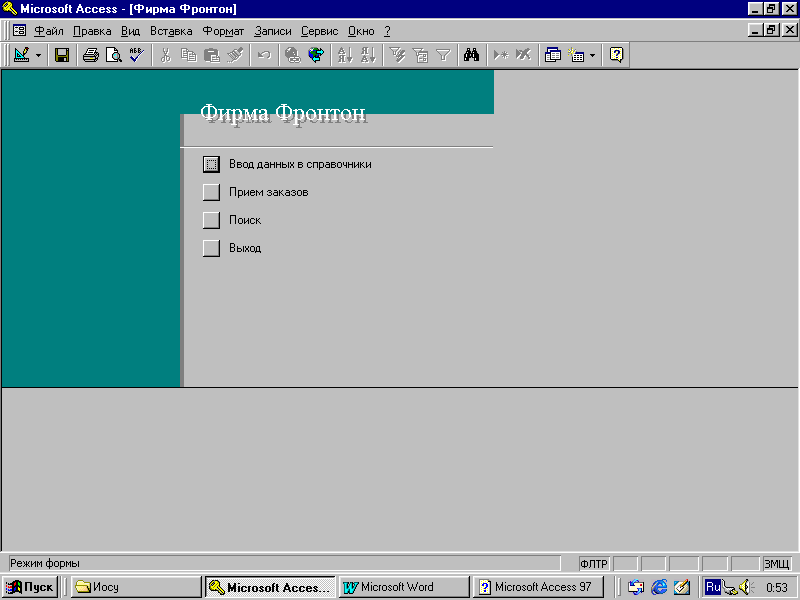Insert hyperlink via globe-chain icon
800x600 pixels.
(292, 55)
